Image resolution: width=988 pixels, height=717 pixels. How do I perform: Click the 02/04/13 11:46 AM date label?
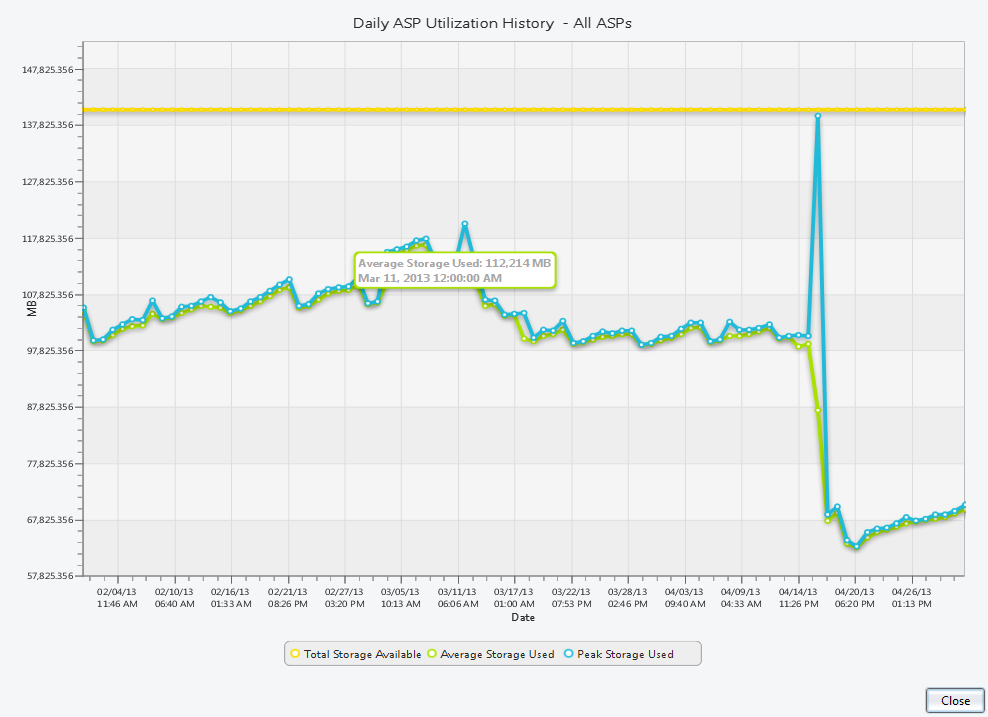click(117, 598)
